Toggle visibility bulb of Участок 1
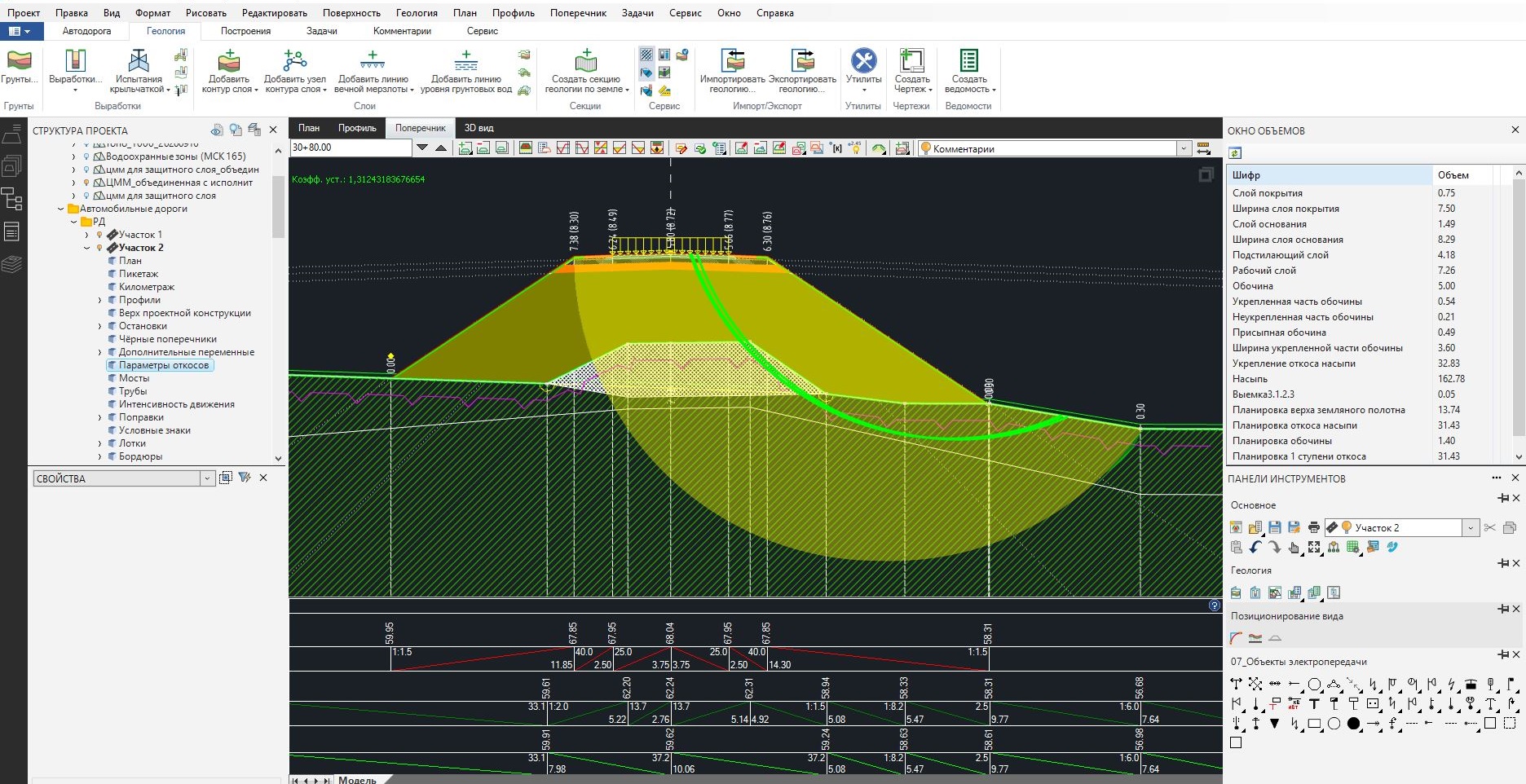Screen dimensions: 1526x784 [99, 235]
